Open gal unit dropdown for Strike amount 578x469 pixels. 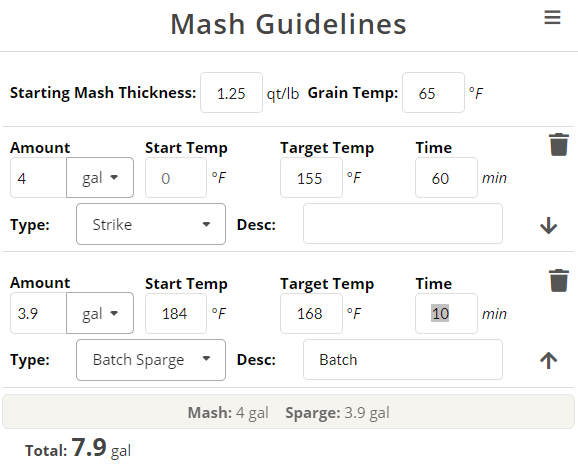click(100, 178)
